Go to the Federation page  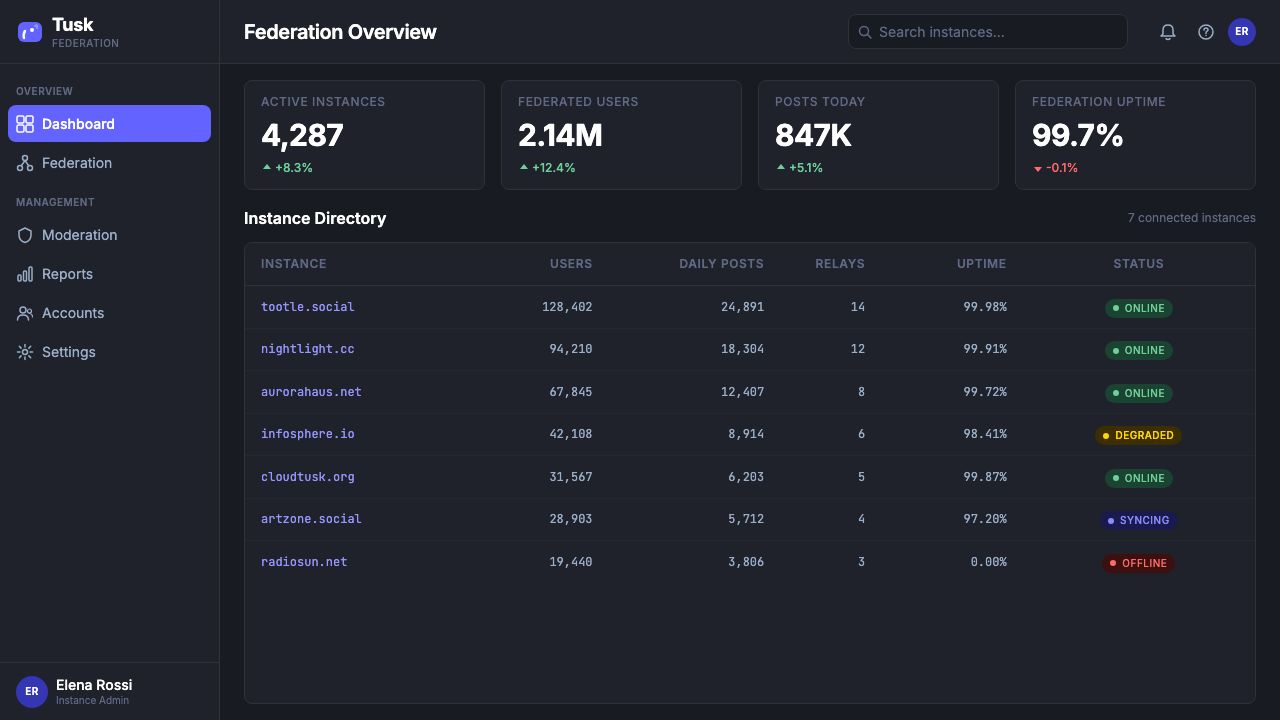click(109, 163)
